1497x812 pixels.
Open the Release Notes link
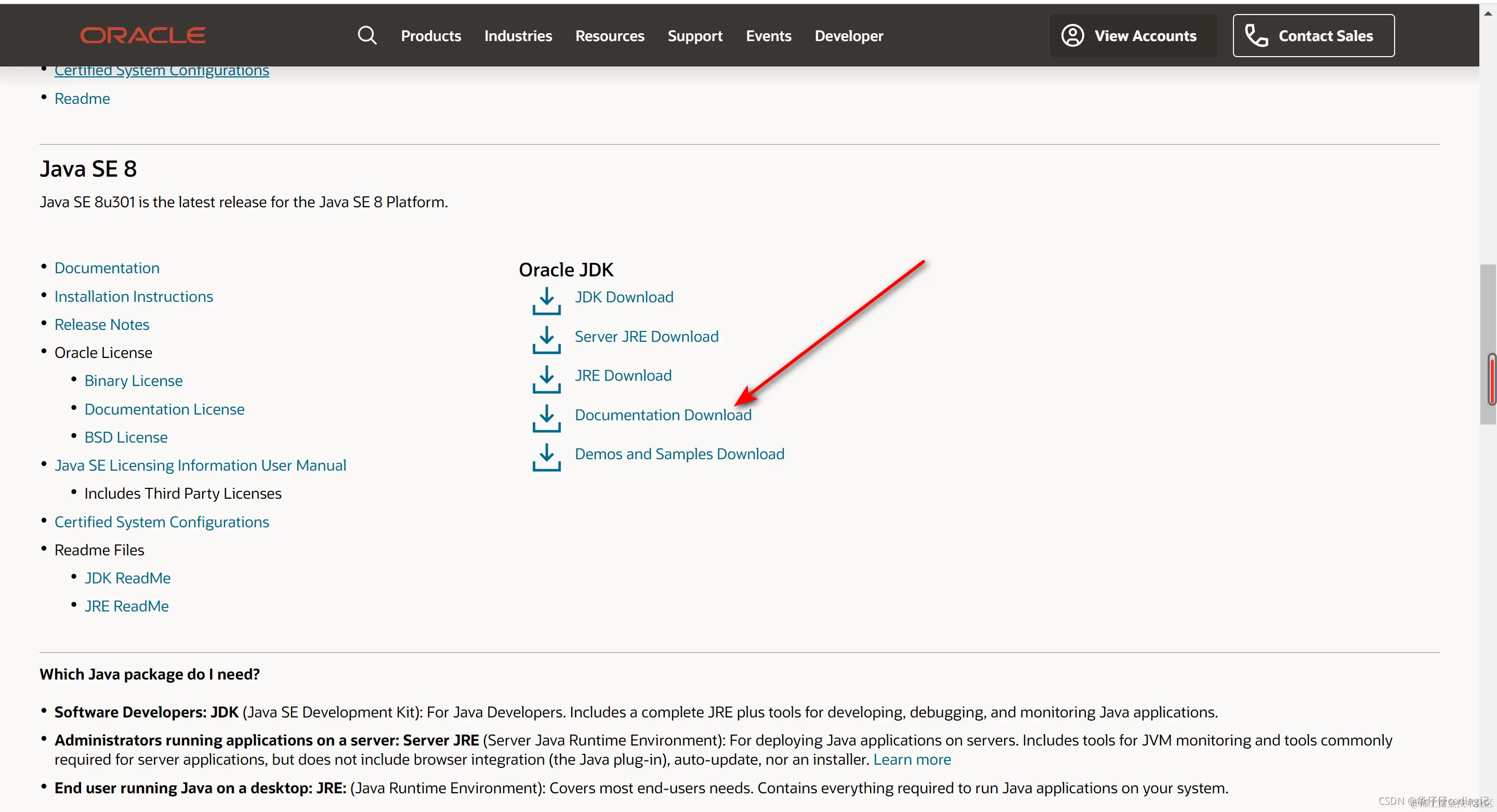(x=102, y=325)
